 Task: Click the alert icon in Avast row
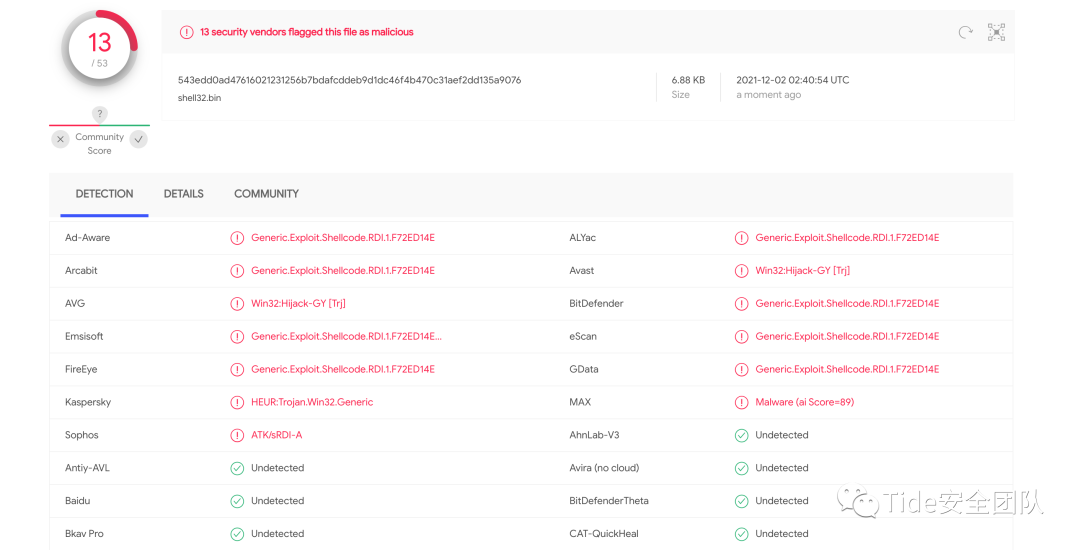[x=741, y=271]
